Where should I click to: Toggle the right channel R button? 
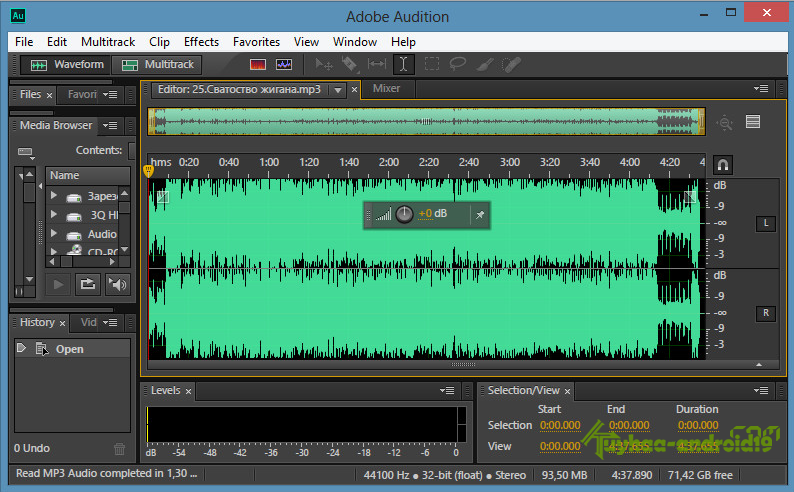pos(766,313)
